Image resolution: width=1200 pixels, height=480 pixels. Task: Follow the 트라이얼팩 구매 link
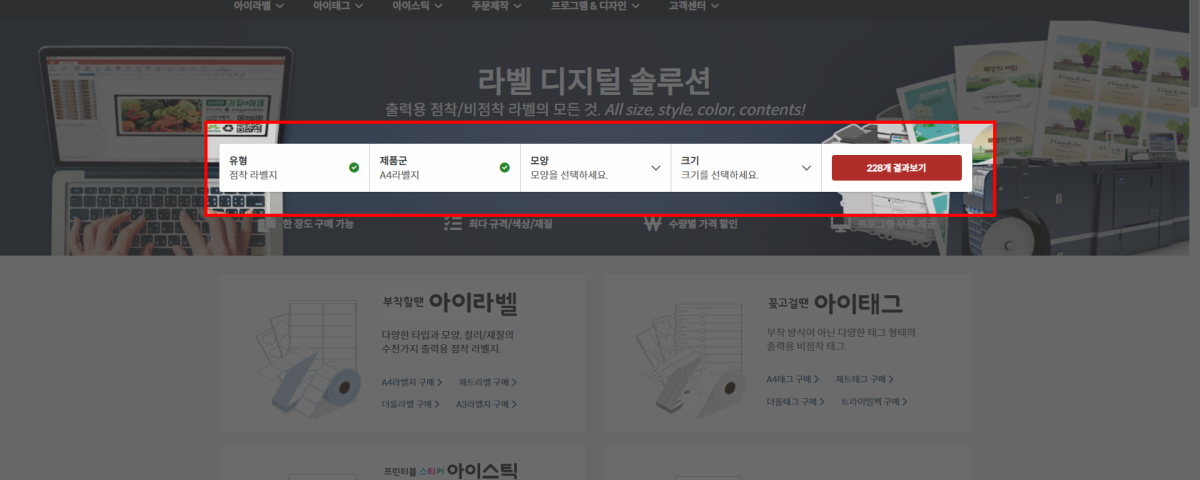click(x=875, y=401)
